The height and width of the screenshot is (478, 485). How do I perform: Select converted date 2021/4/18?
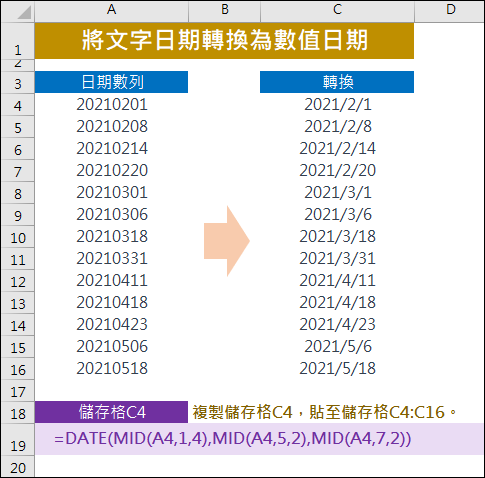[337, 303]
